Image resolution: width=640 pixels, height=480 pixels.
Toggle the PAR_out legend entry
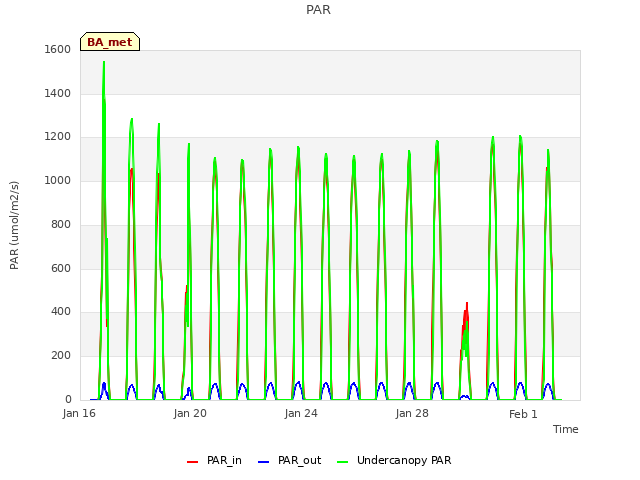289,460
